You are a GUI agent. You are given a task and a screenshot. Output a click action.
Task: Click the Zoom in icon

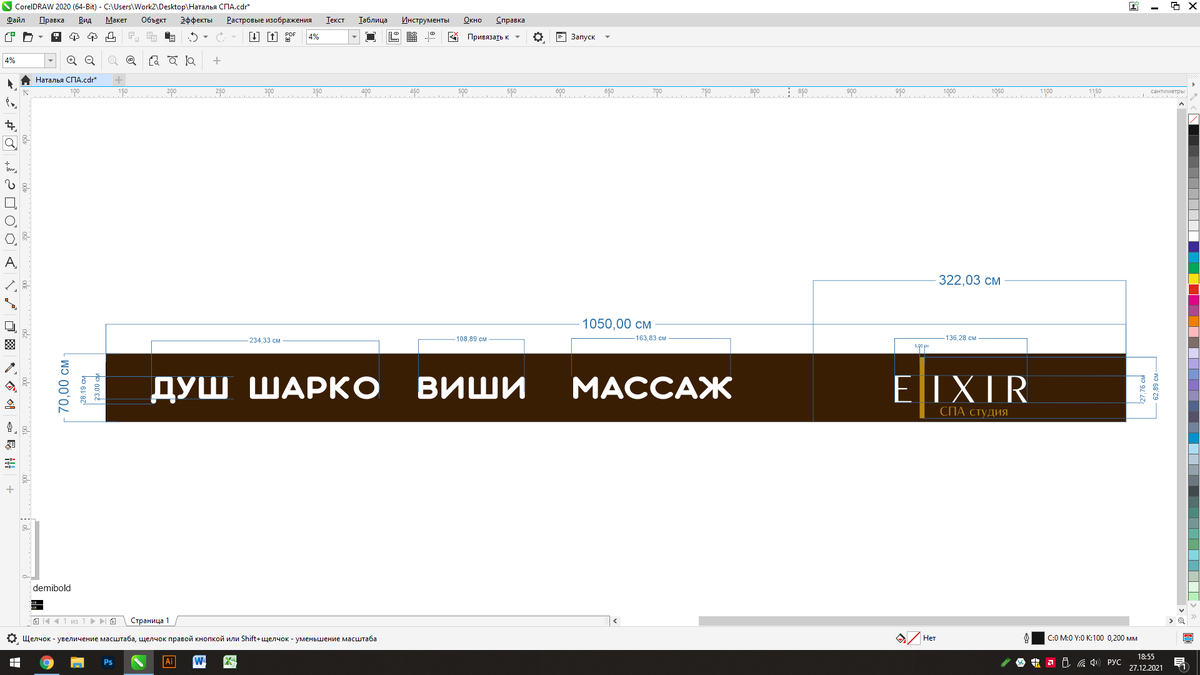(72, 61)
